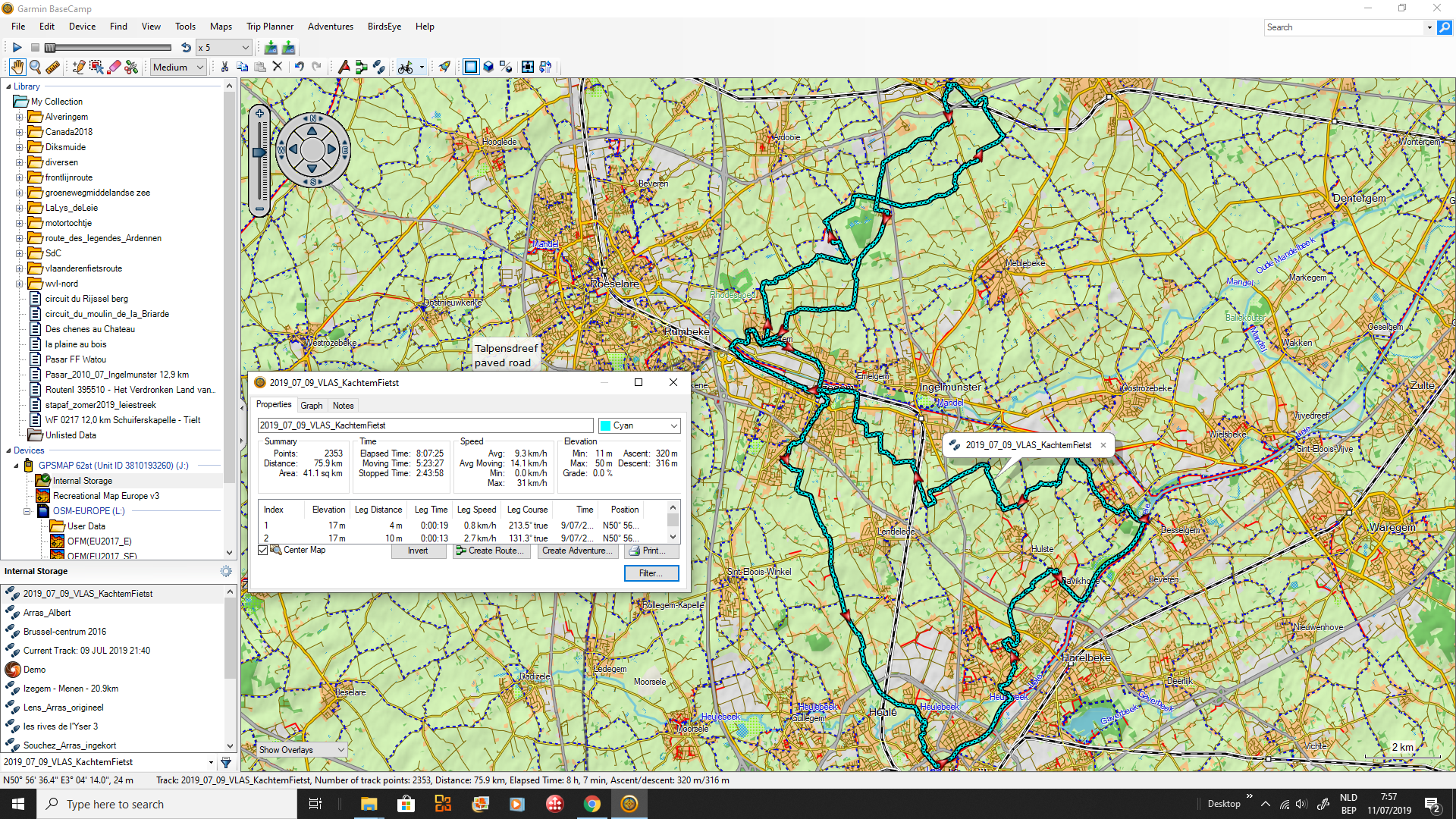Select the Hand pan tool
Image resolution: width=1456 pixels, height=819 pixels.
click(17, 67)
